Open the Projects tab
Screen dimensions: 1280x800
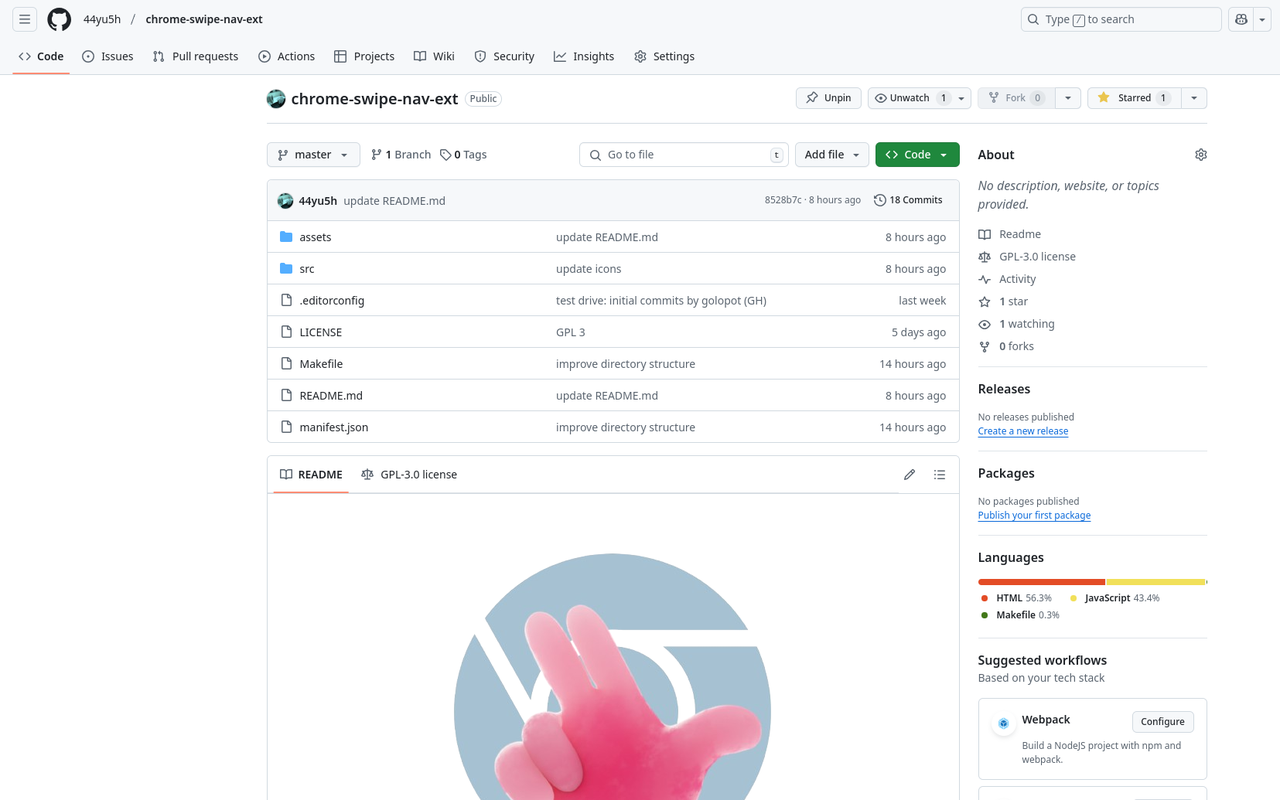click(x=364, y=57)
